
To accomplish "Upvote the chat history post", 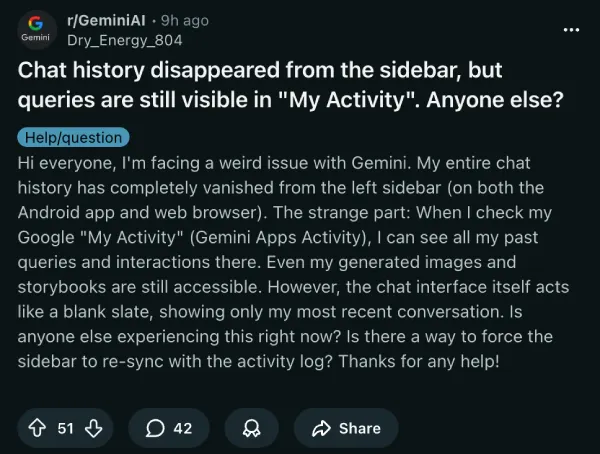I will [39, 428].
